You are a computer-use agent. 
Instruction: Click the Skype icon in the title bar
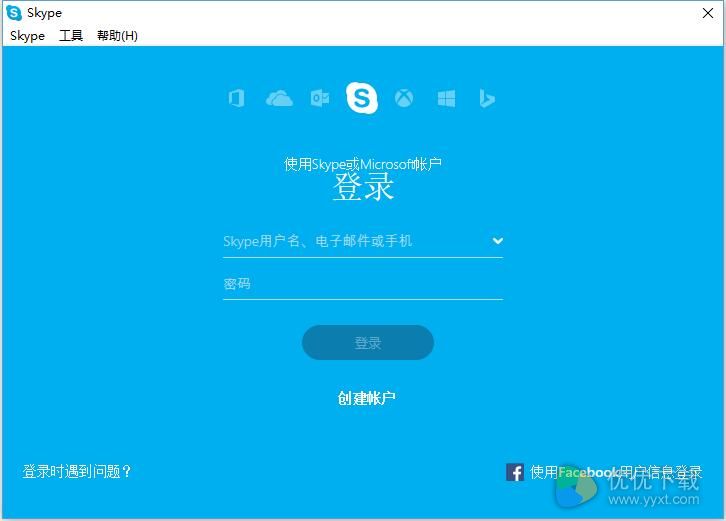pos(14,13)
